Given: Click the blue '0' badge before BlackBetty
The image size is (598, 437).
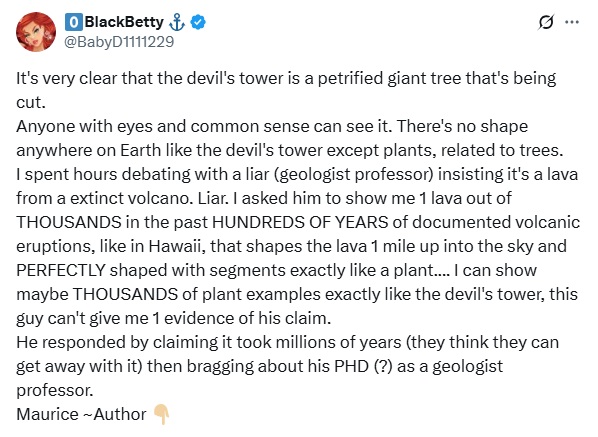Looking at the screenshot, I should 73,22.
